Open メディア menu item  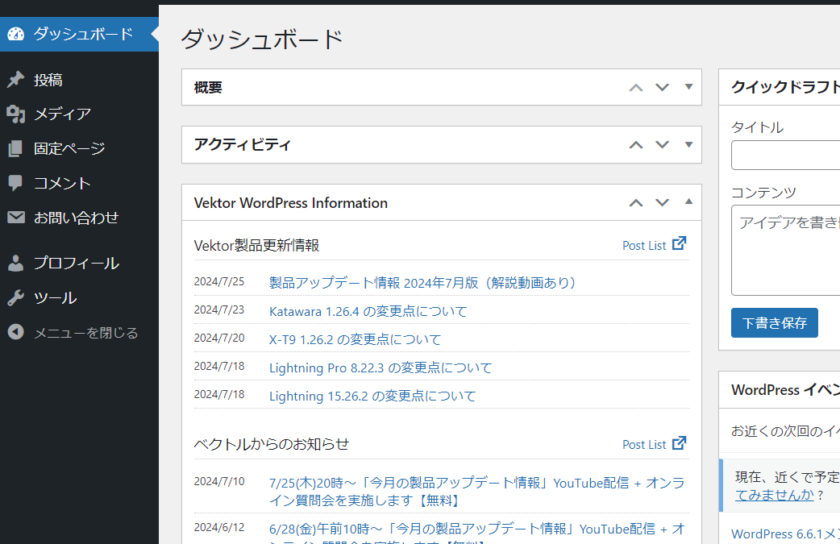pos(79,114)
